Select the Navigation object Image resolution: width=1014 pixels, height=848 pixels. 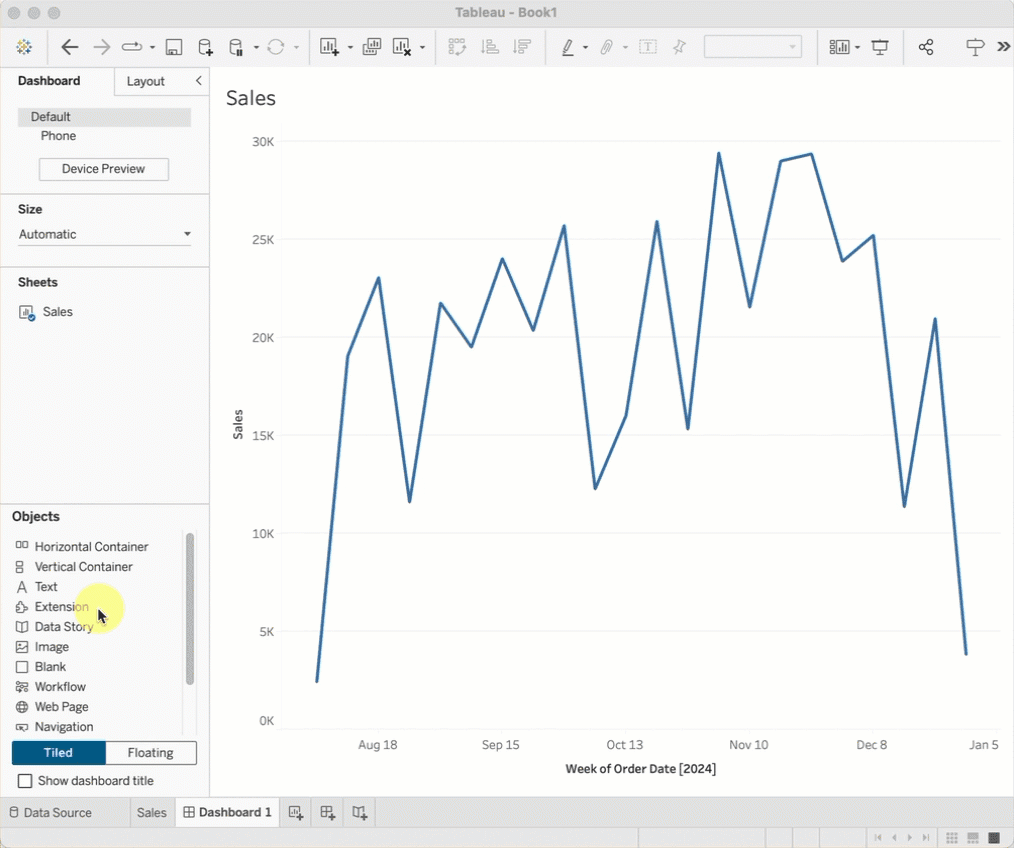point(55,726)
